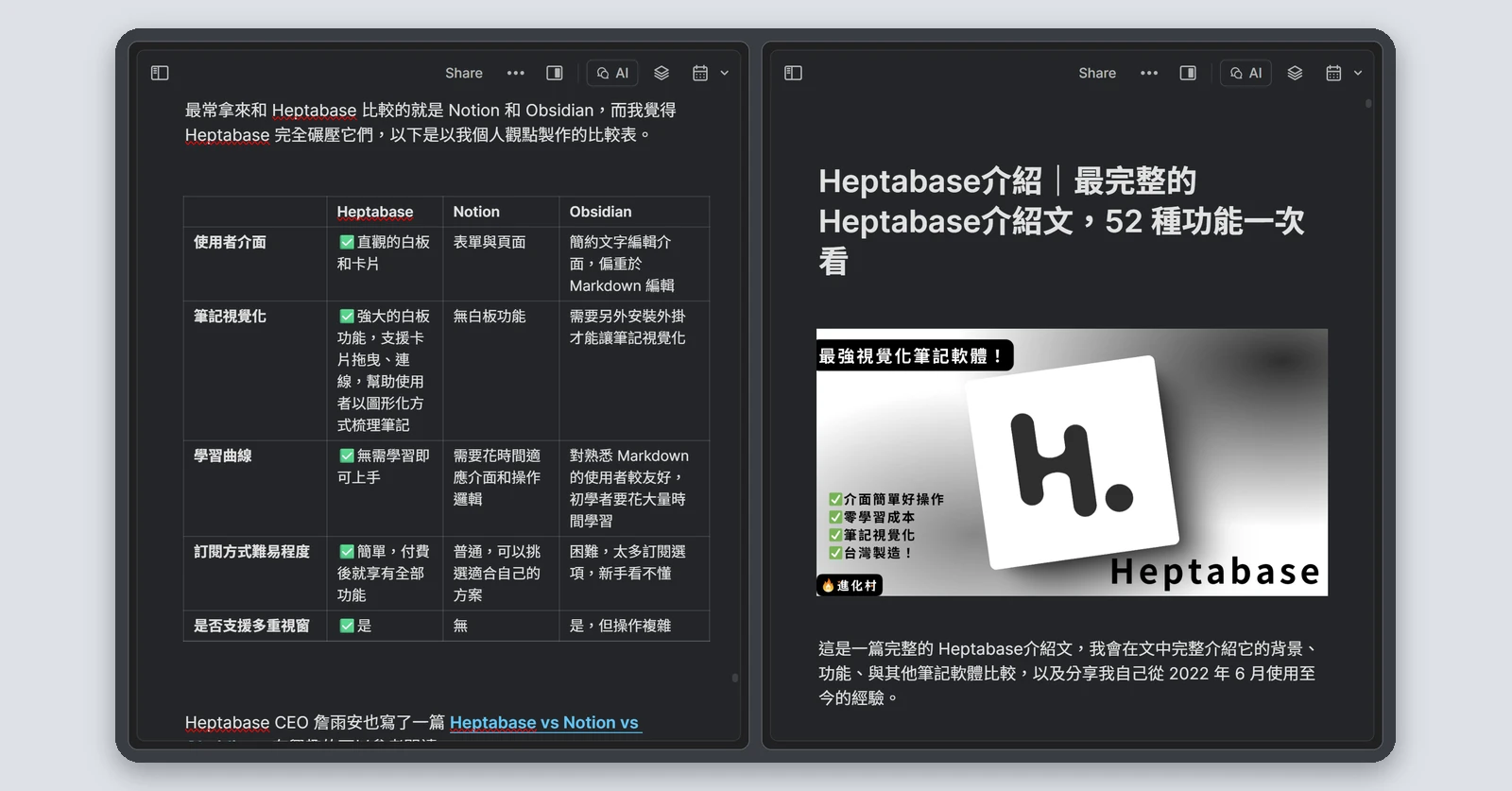1512x791 pixels.
Task: Toggle right sidebar panel in left pane
Action: [555, 73]
